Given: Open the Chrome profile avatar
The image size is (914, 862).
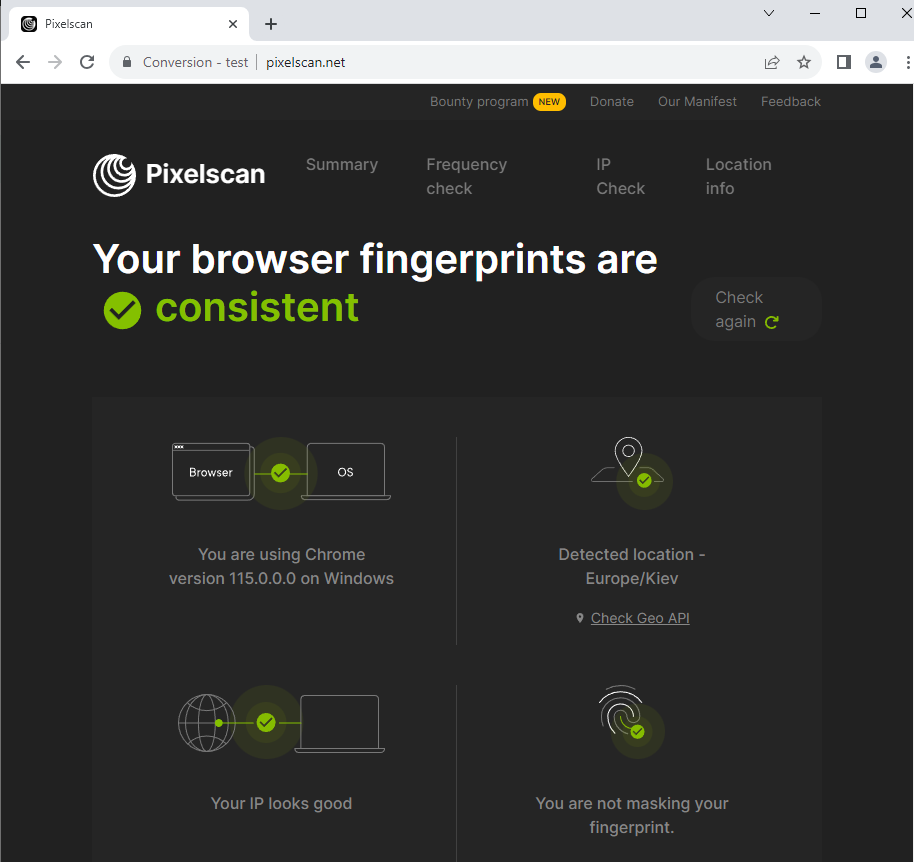Looking at the screenshot, I should coord(876,62).
